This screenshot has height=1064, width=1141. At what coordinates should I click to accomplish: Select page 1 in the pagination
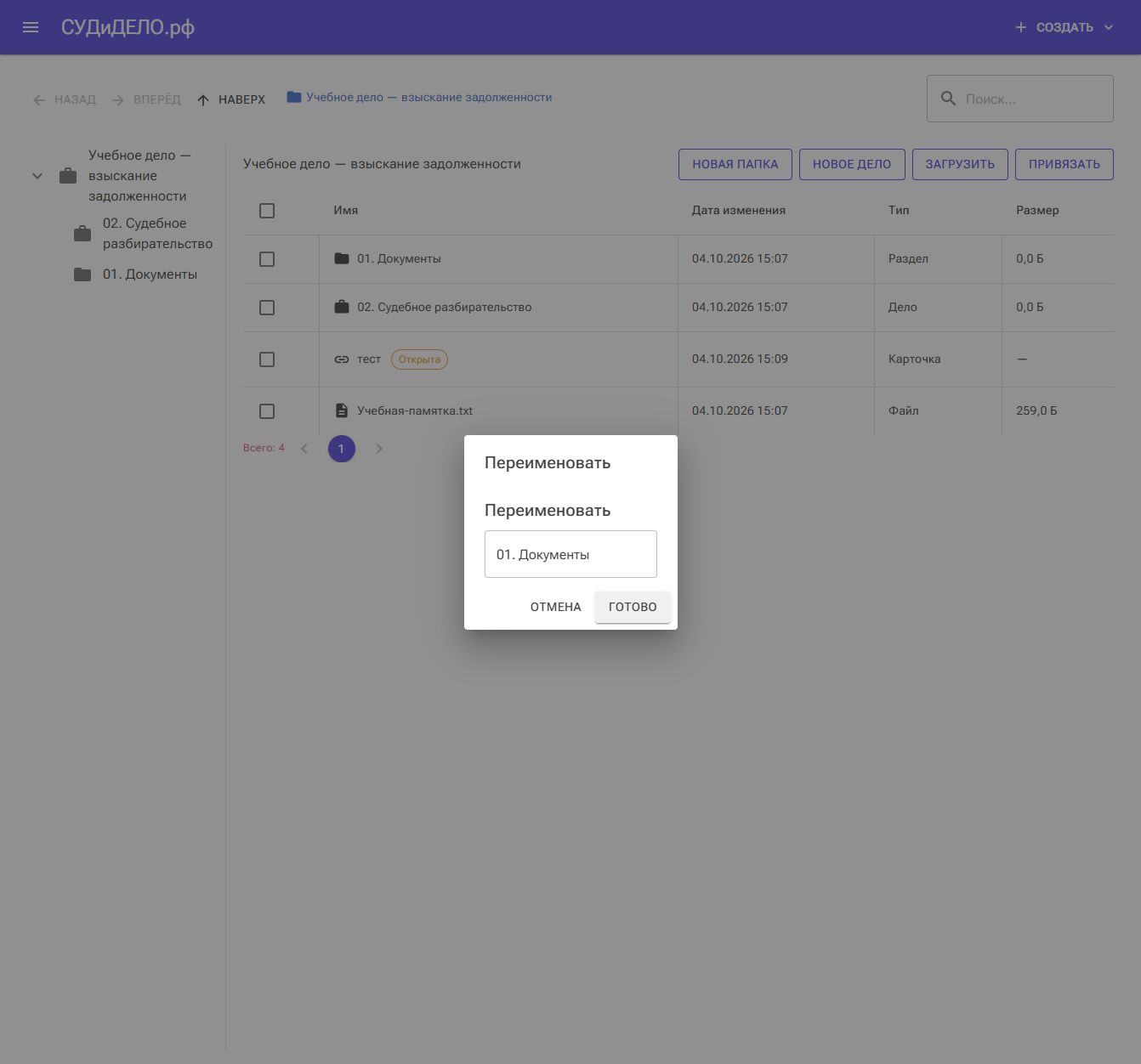click(342, 449)
